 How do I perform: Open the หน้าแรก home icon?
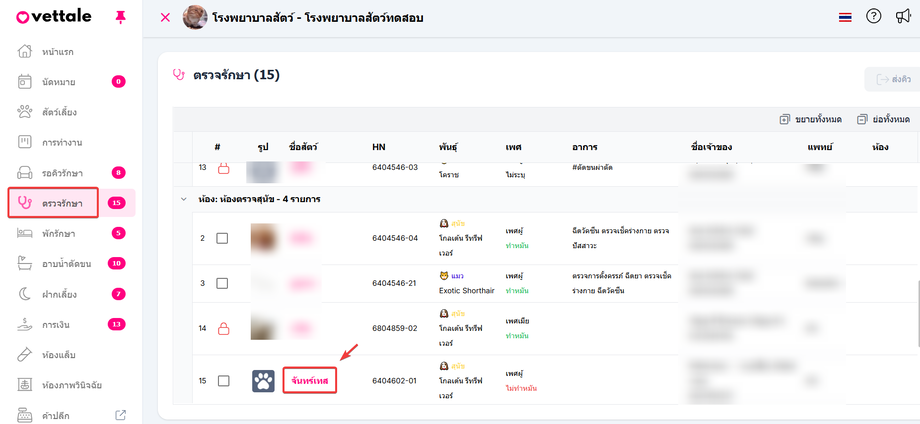[25, 52]
